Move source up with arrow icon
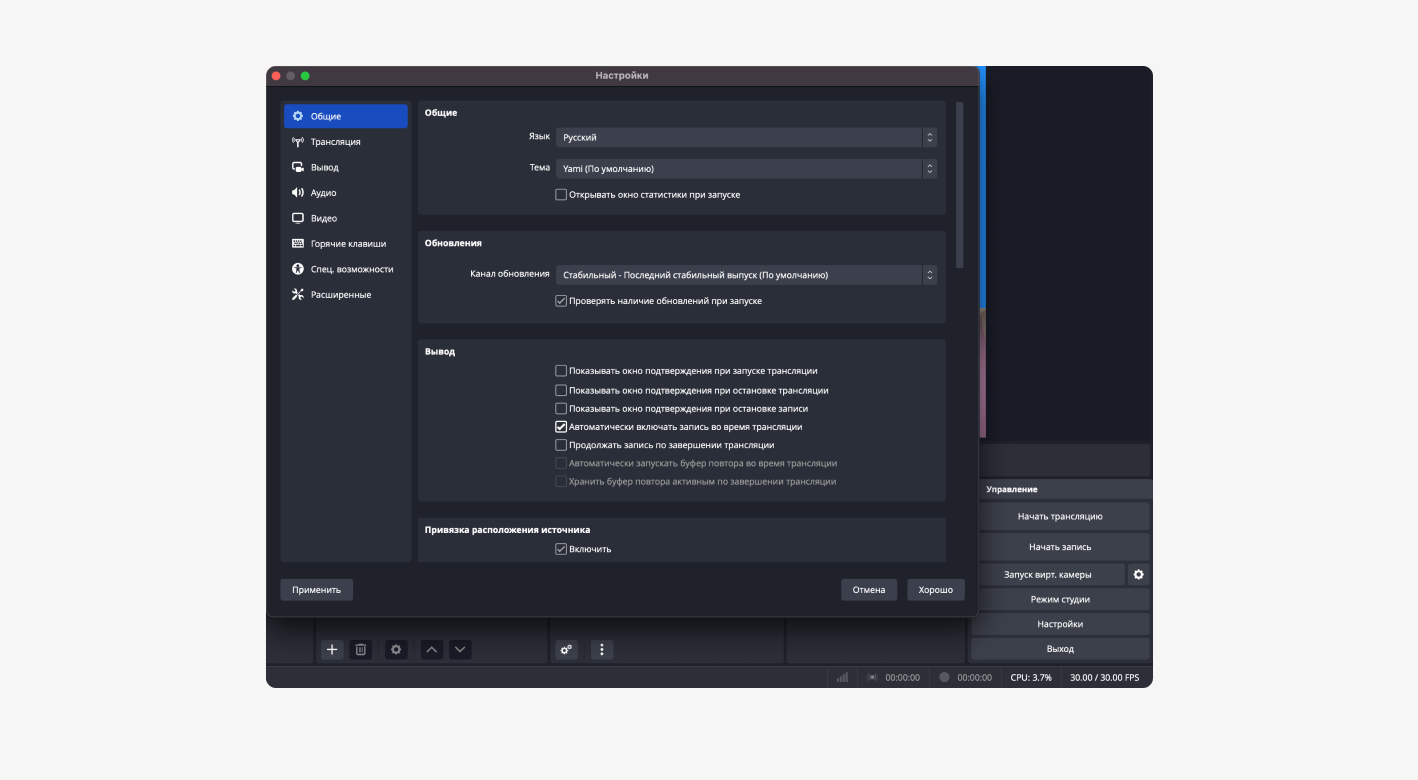Viewport: 1418px width, 780px height. click(x=432, y=650)
